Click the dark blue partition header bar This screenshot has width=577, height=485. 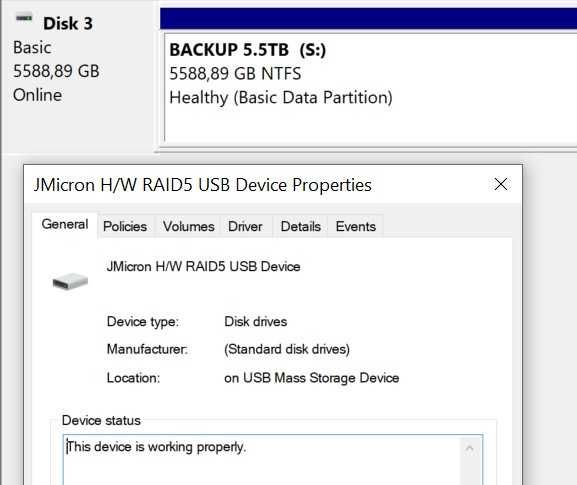click(368, 18)
